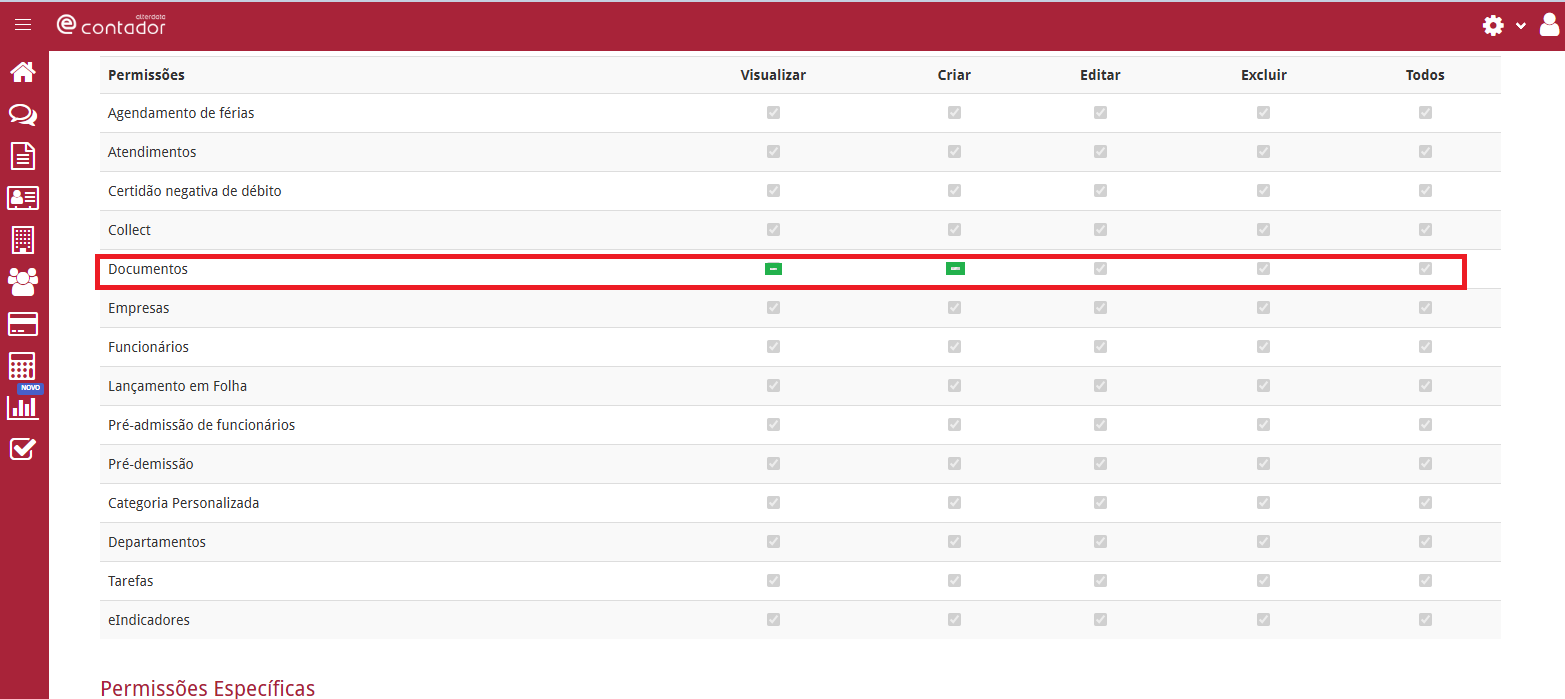Open the people group sidebar icon
Viewport: 1565px width, 699px height.
23,282
